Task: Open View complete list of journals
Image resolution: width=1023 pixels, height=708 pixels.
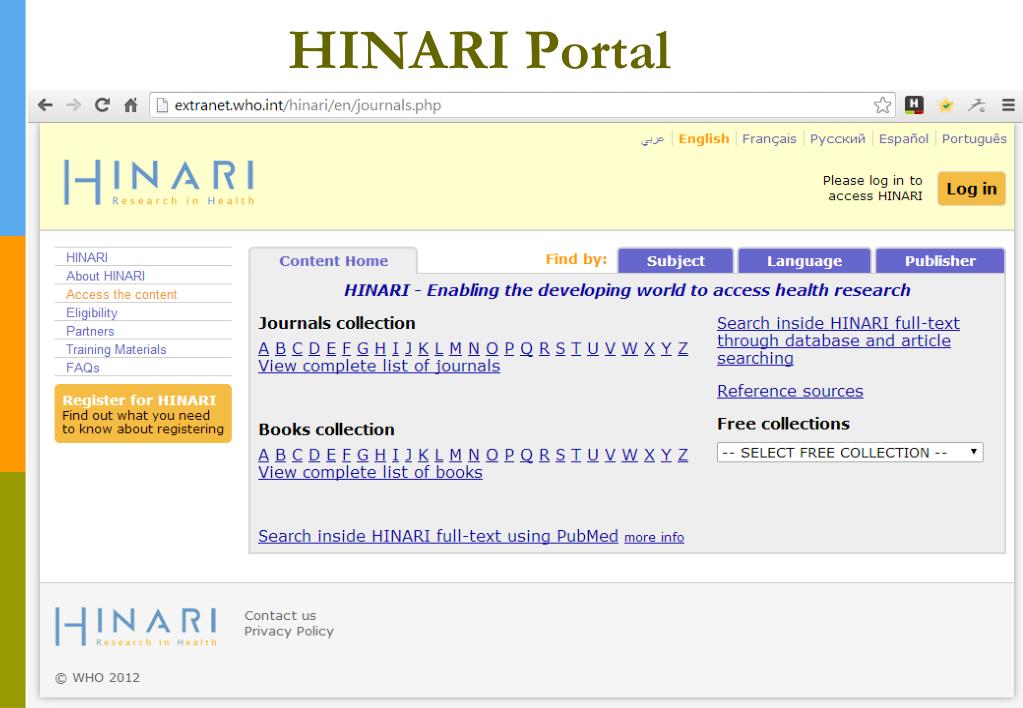Action: (379, 366)
